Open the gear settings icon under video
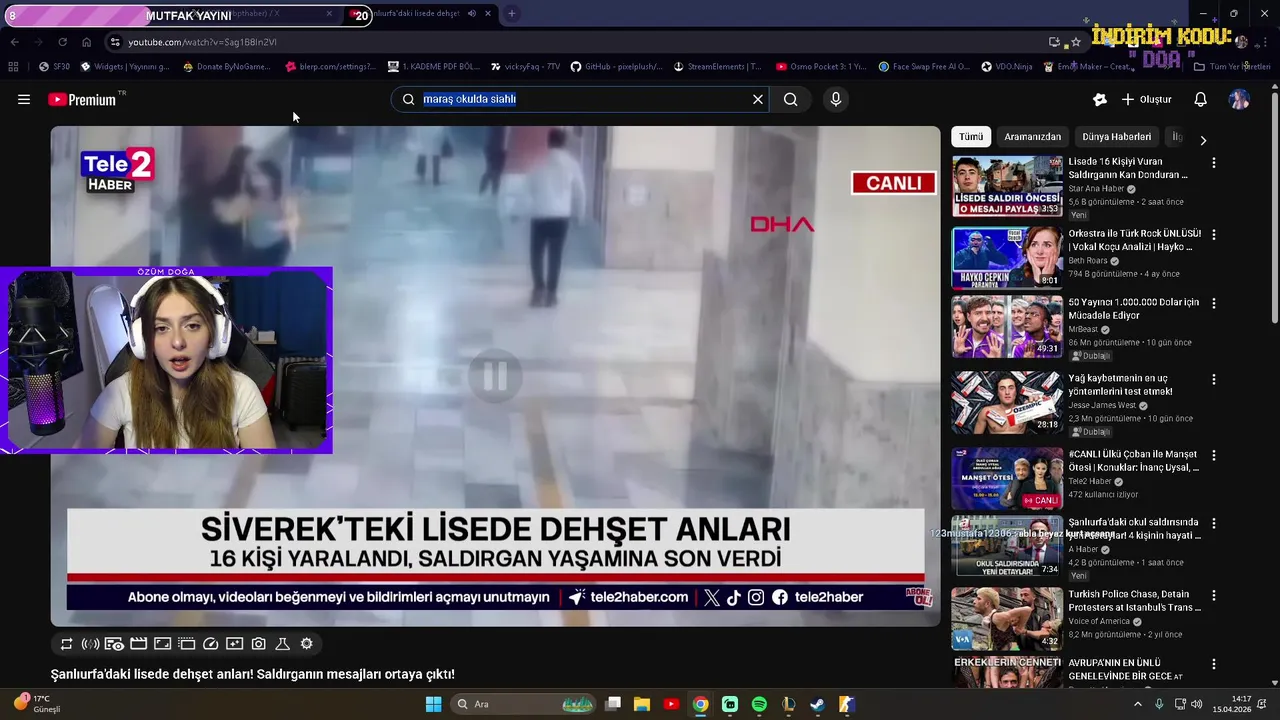 [307, 644]
